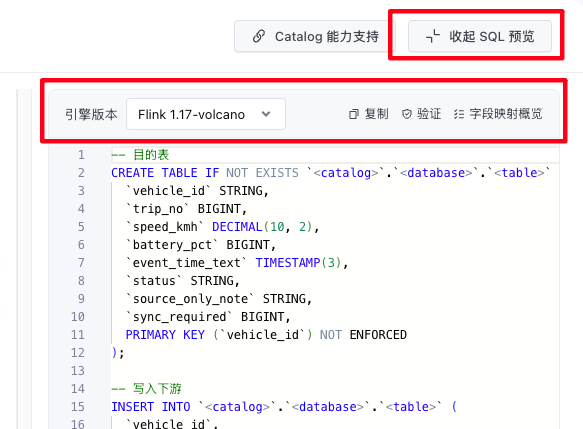Open the Flink 1.17-volcano engine version dropdown
The image size is (583, 429).
coord(206,114)
